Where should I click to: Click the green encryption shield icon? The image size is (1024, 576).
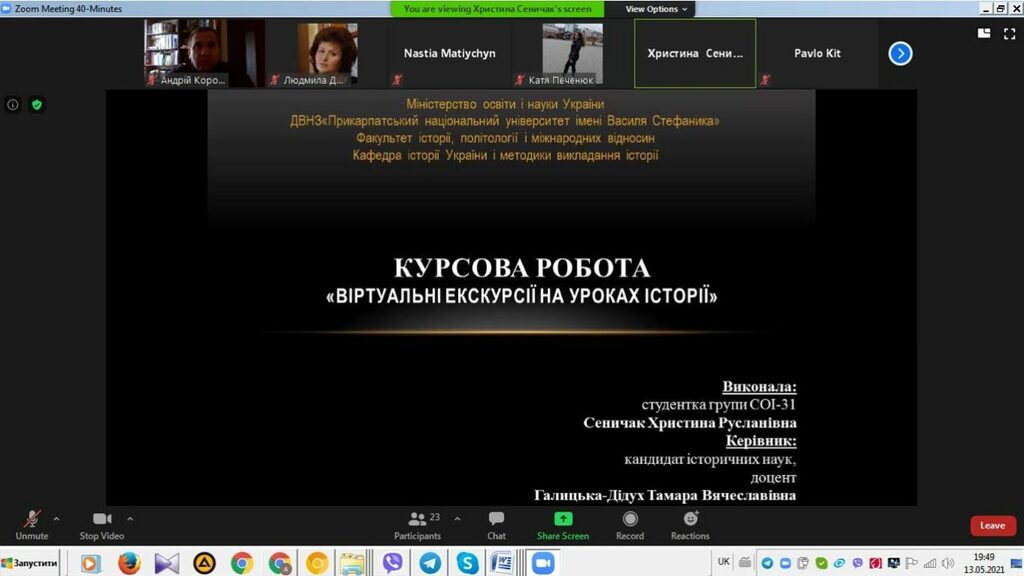point(37,104)
